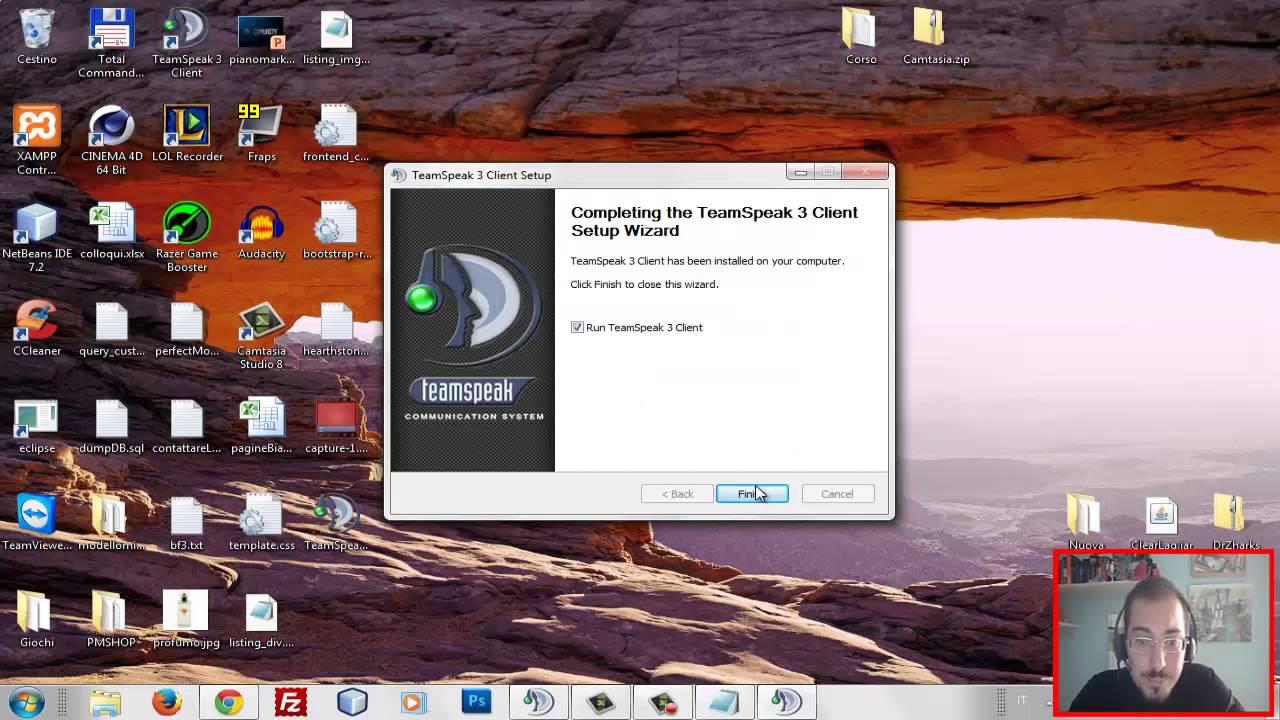Select the dumpDB.sql file icon
This screenshot has height=720, width=1280.
111,425
